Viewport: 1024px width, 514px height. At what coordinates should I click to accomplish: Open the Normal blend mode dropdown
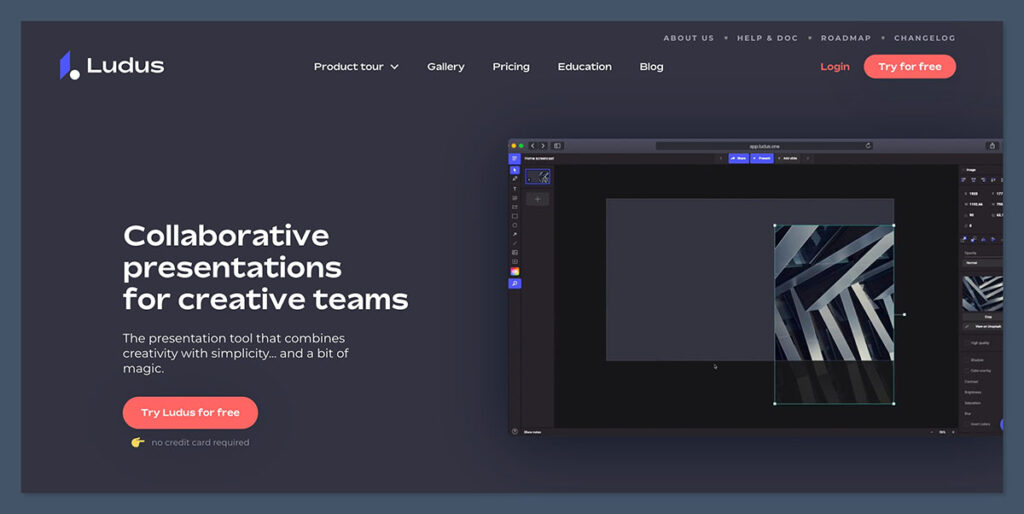(983, 263)
